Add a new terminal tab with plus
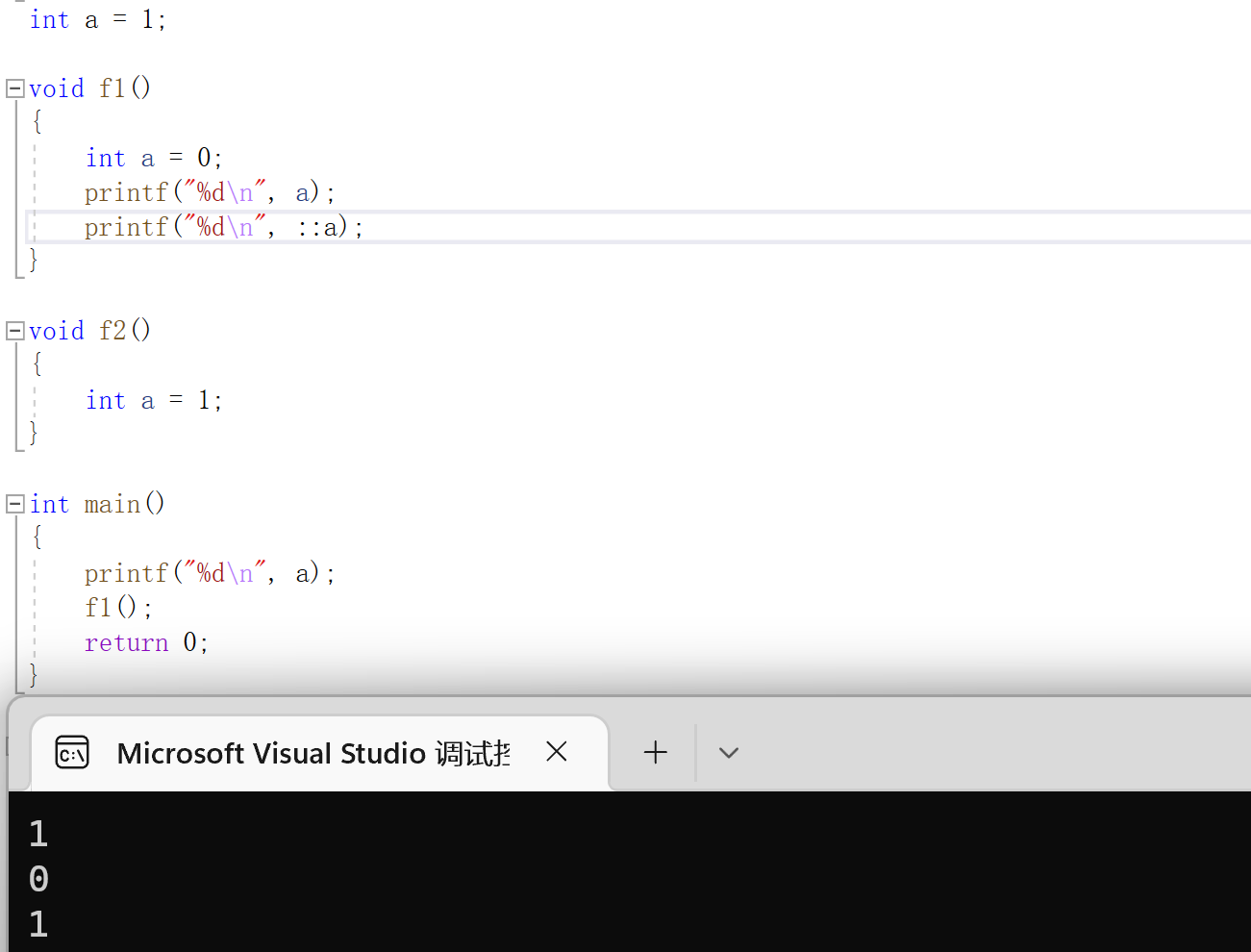1251x952 pixels. [655, 752]
